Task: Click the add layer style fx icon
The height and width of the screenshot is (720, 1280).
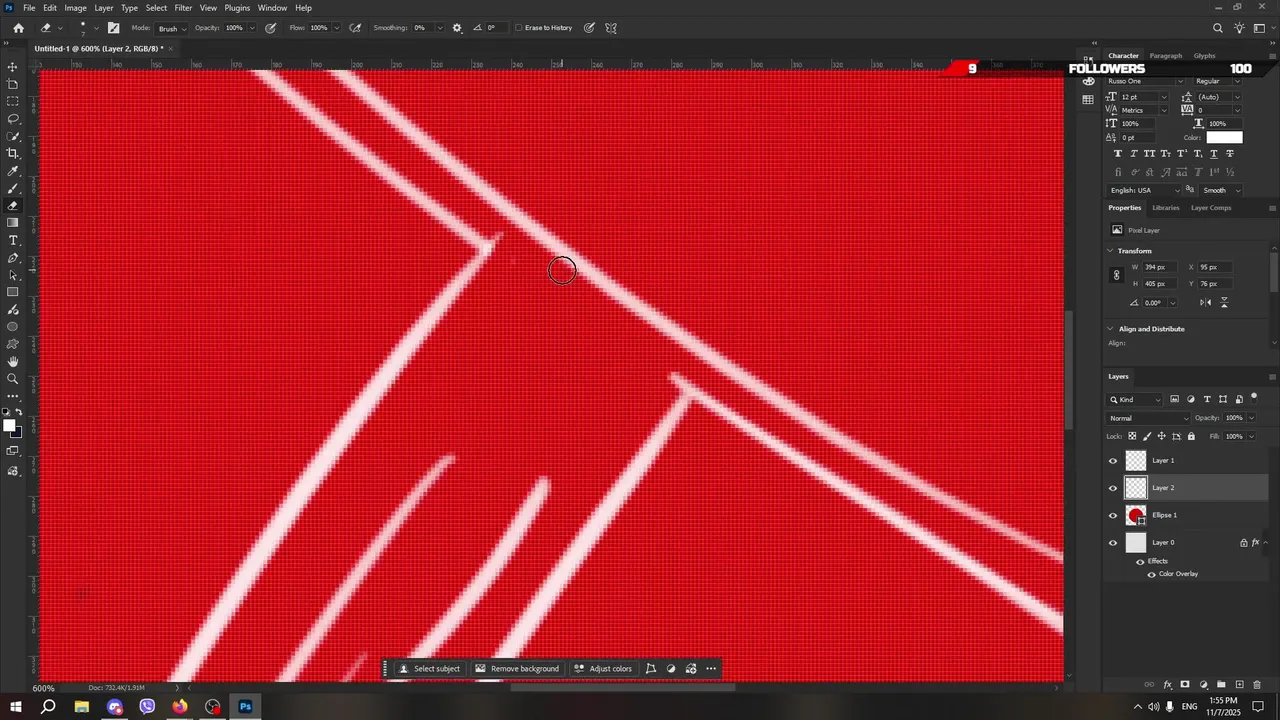Action: [x=1168, y=685]
